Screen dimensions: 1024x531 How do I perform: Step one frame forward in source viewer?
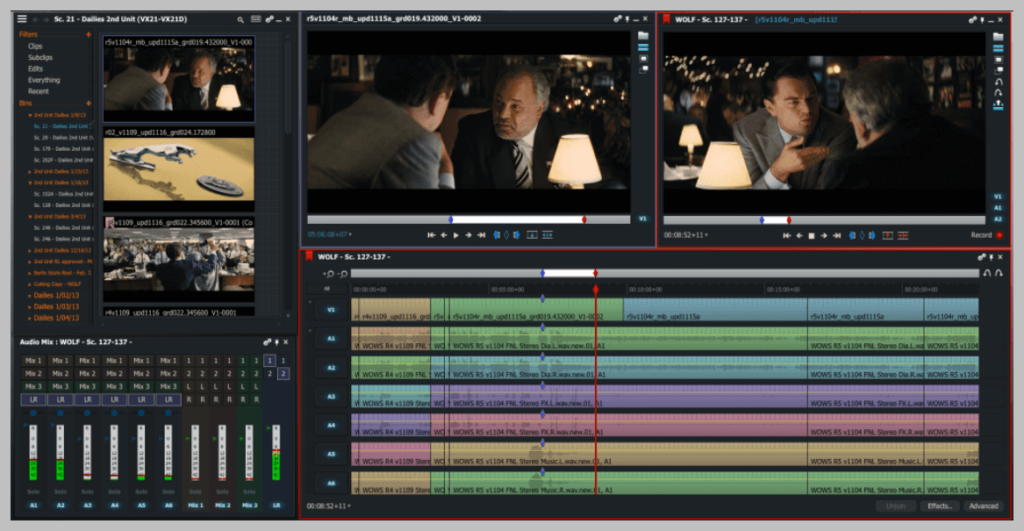[x=468, y=235]
